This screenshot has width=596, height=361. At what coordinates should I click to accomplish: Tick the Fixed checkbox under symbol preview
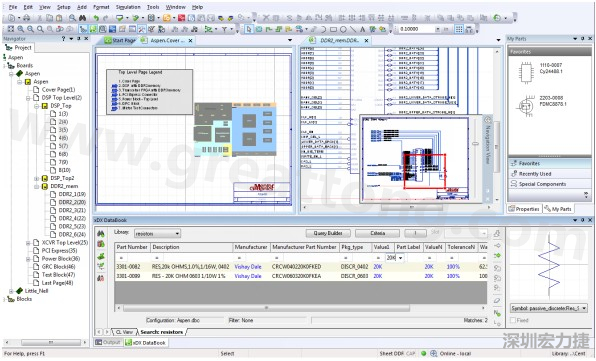click(x=513, y=320)
